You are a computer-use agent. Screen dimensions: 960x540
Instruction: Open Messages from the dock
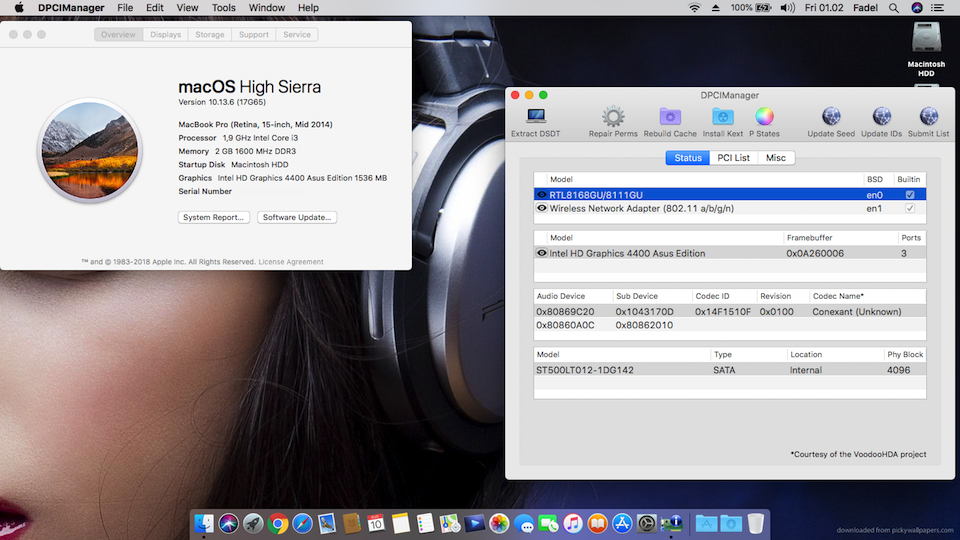click(x=523, y=523)
